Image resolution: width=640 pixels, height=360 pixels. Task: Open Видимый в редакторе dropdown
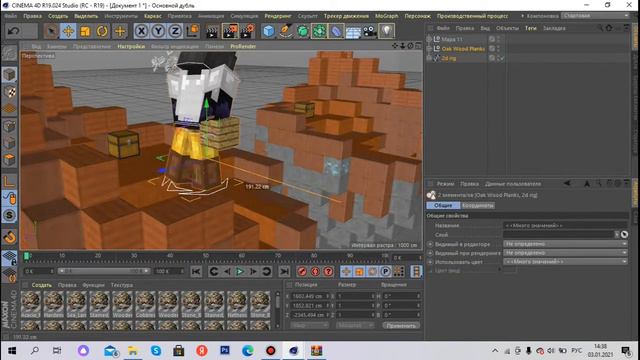[x=565, y=244]
